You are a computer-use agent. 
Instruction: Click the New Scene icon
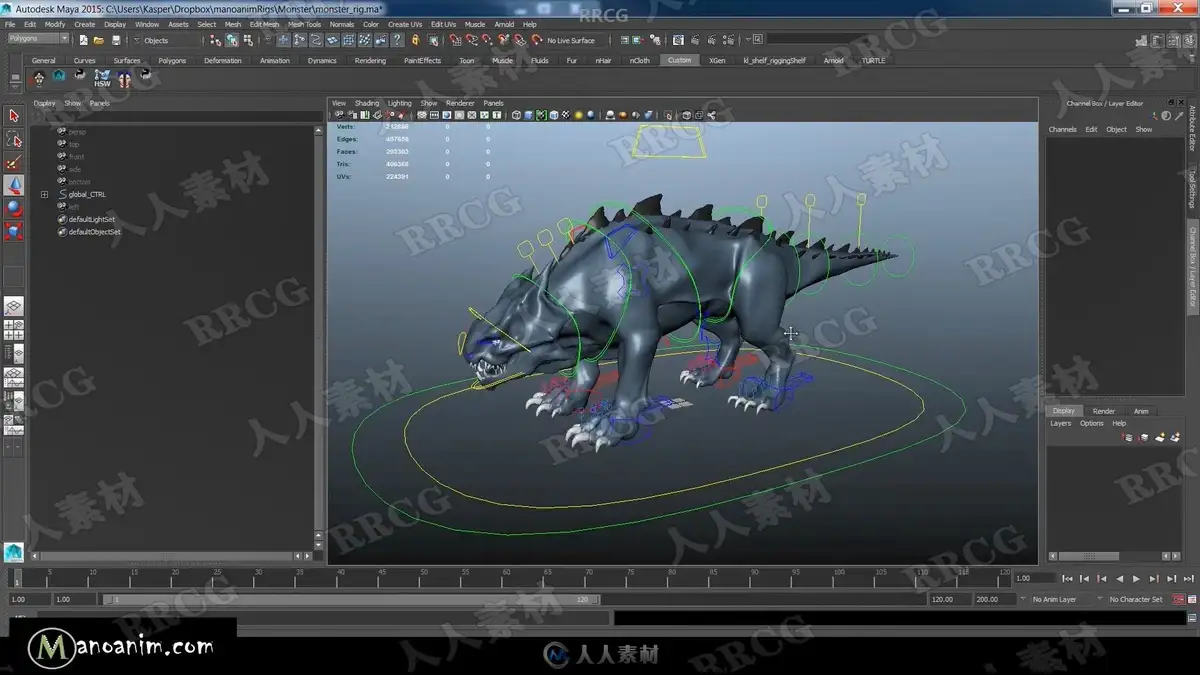point(82,40)
